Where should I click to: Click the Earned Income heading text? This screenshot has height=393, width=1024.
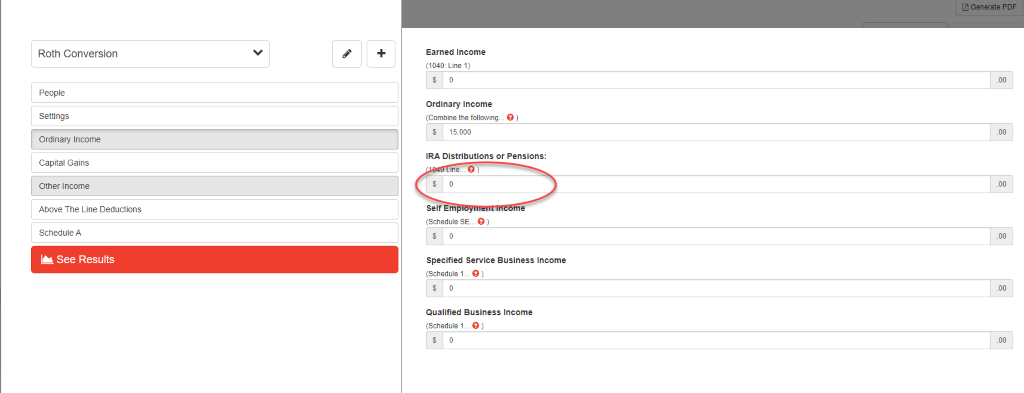(455, 52)
